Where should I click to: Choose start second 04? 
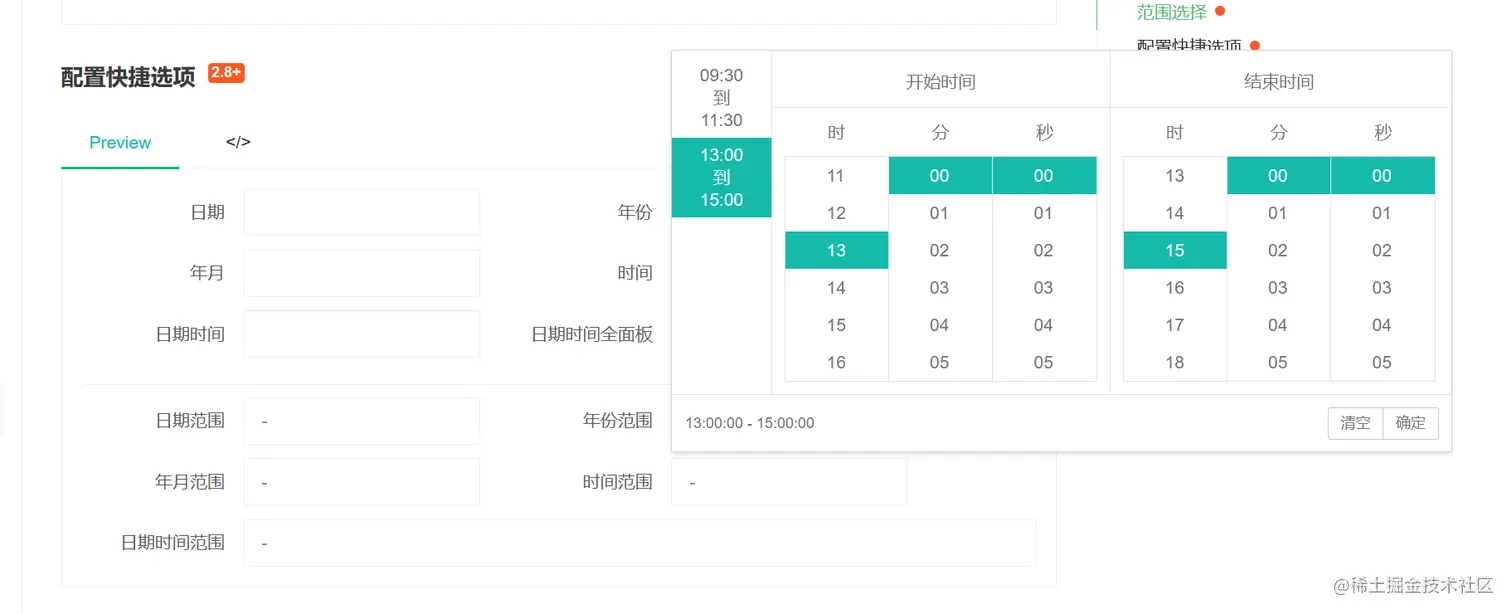point(1044,325)
